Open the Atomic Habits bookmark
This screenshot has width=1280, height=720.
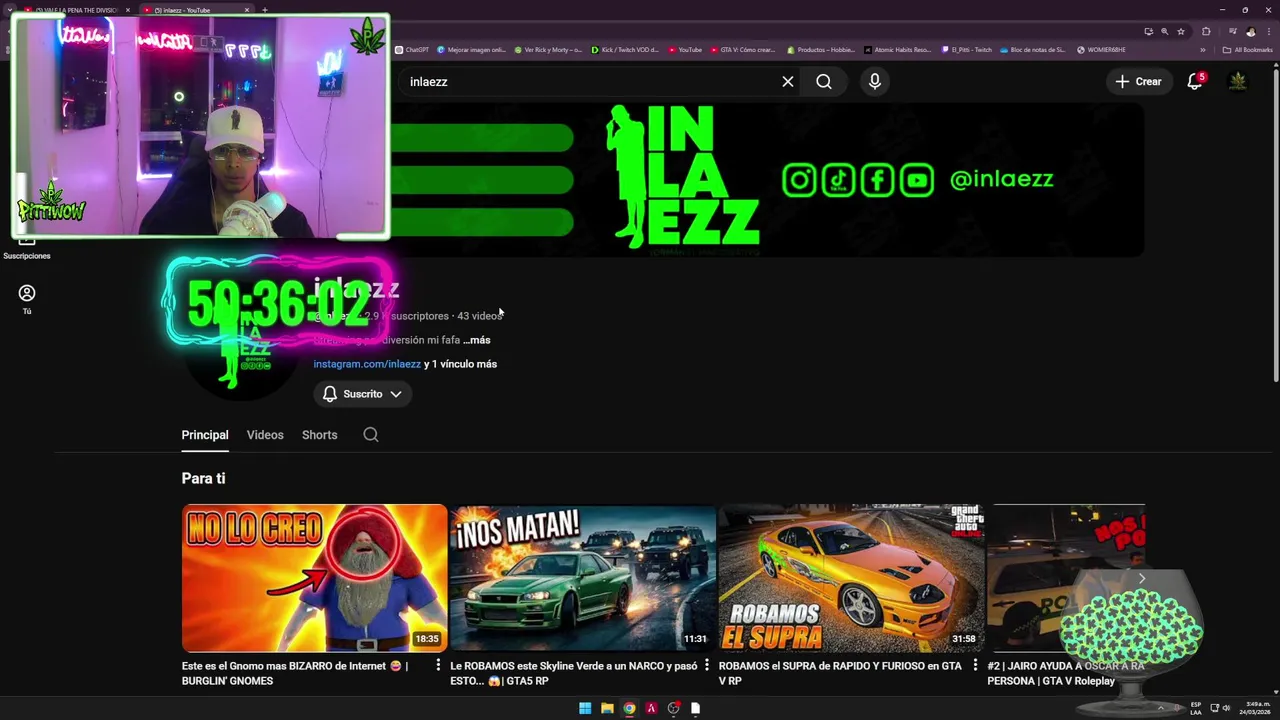tap(897, 50)
